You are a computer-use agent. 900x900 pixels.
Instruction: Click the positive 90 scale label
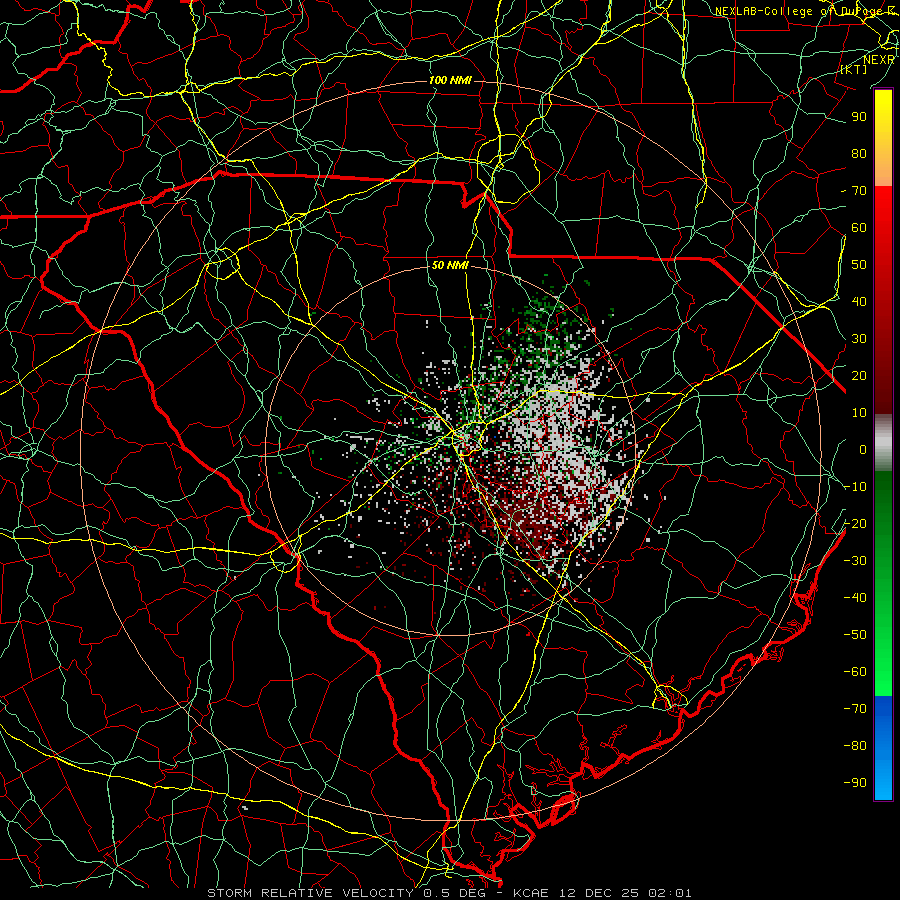pos(859,117)
